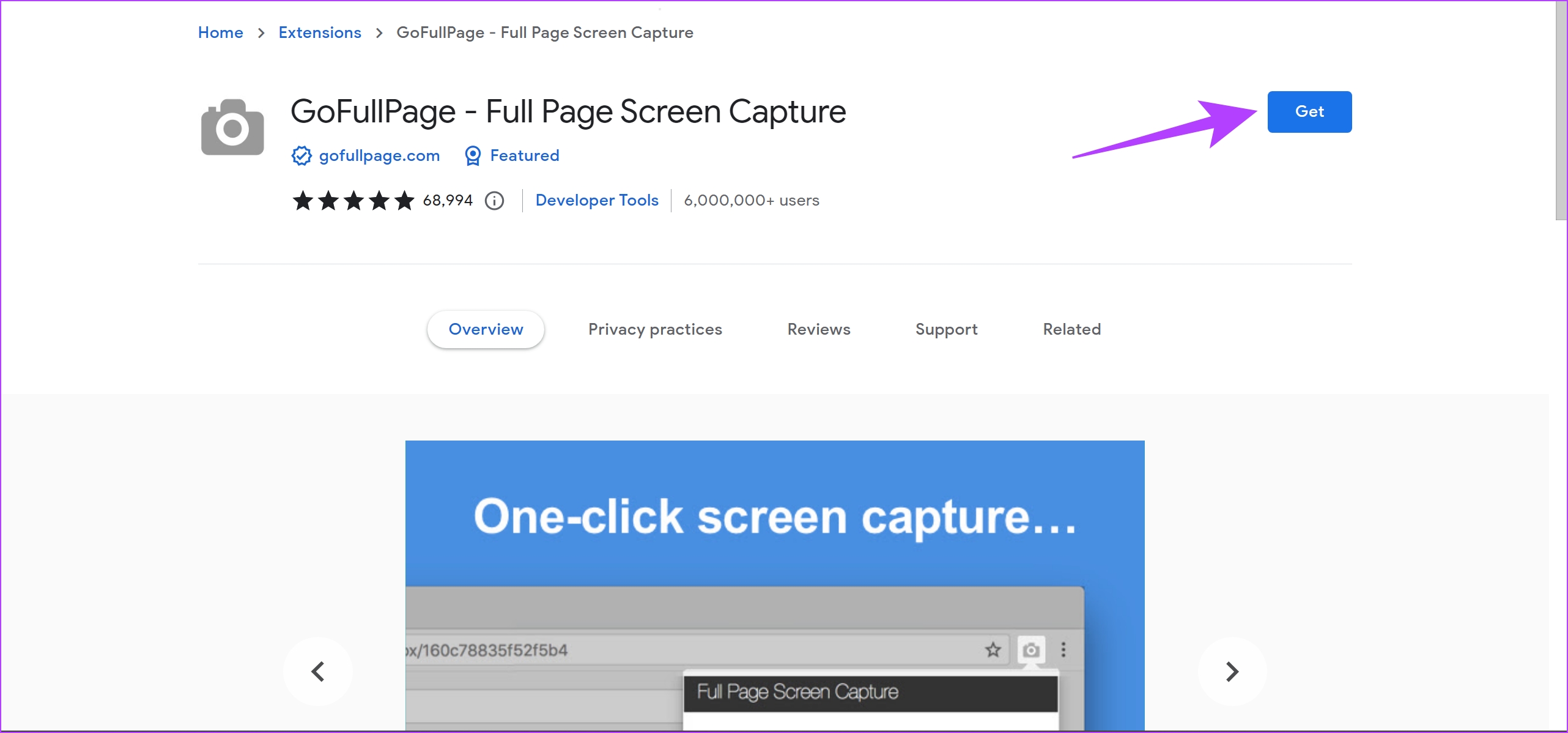The image size is (1568, 733).
Task: Open the Reviews tab
Action: pyautogui.click(x=819, y=329)
